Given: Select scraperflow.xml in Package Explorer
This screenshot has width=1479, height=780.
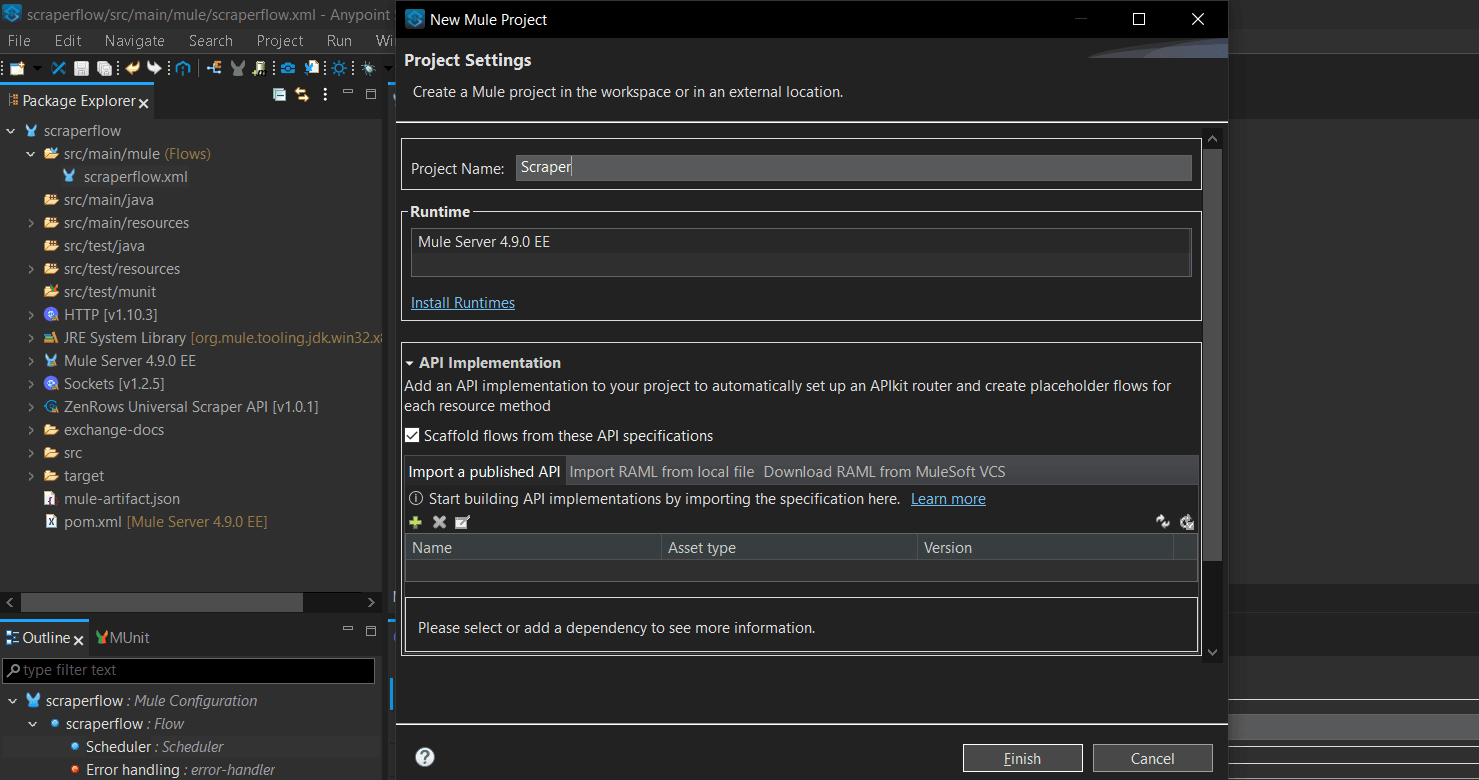Looking at the screenshot, I should pyautogui.click(x=135, y=177).
